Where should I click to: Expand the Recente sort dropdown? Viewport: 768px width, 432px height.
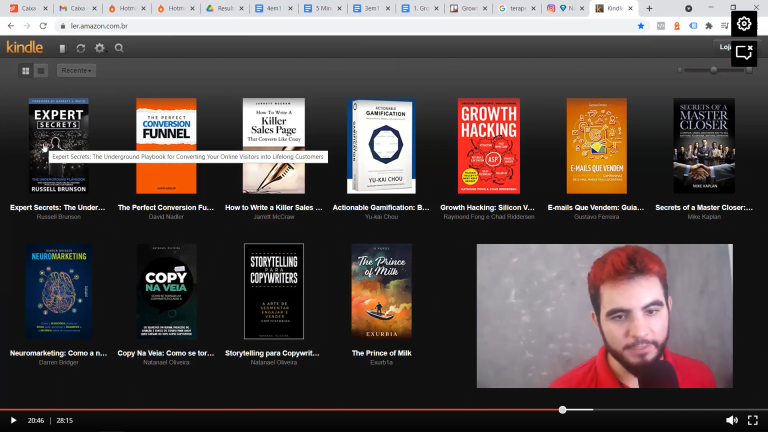77,71
